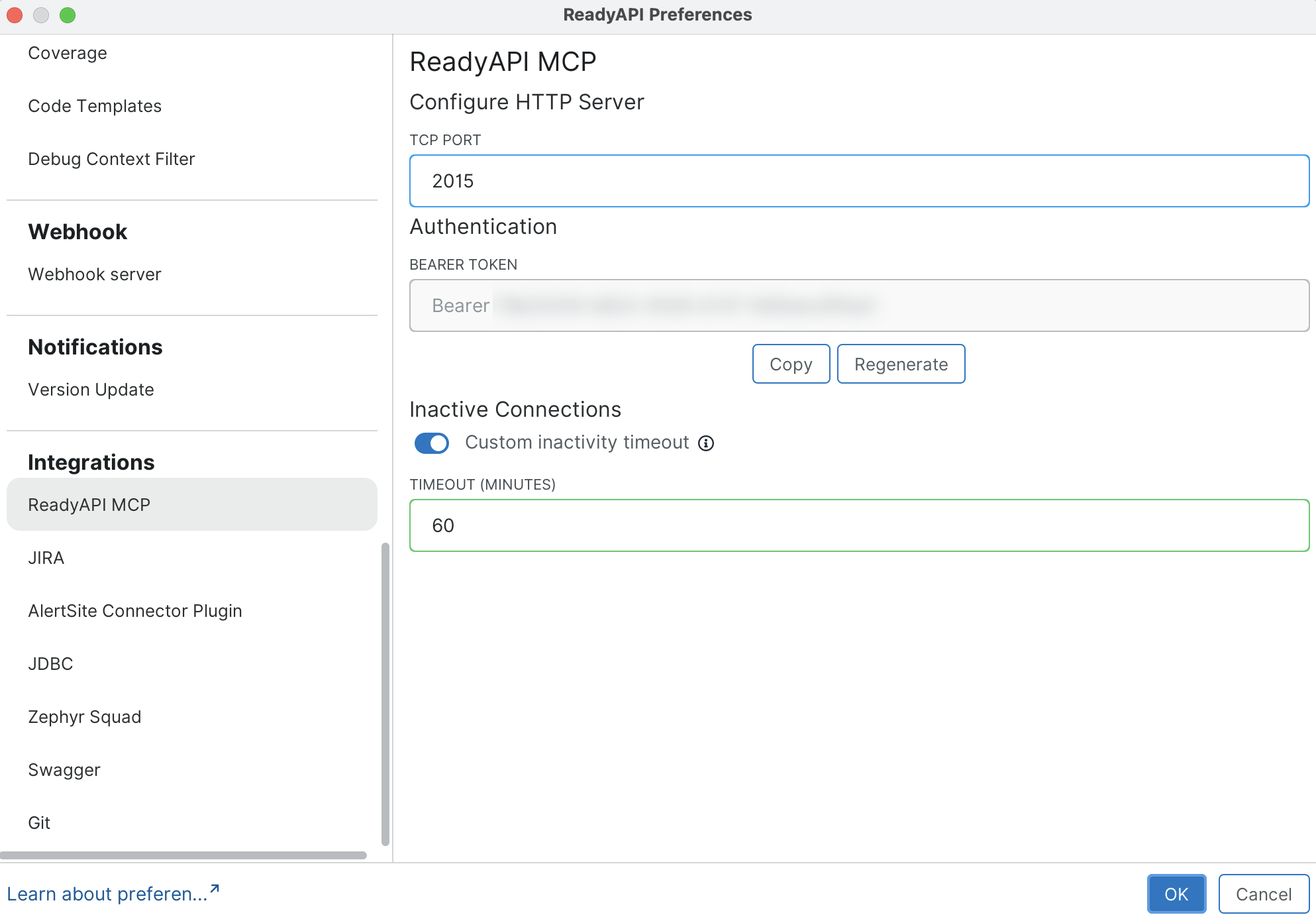Confirm preferences with the OK button

pos(1176,894)
